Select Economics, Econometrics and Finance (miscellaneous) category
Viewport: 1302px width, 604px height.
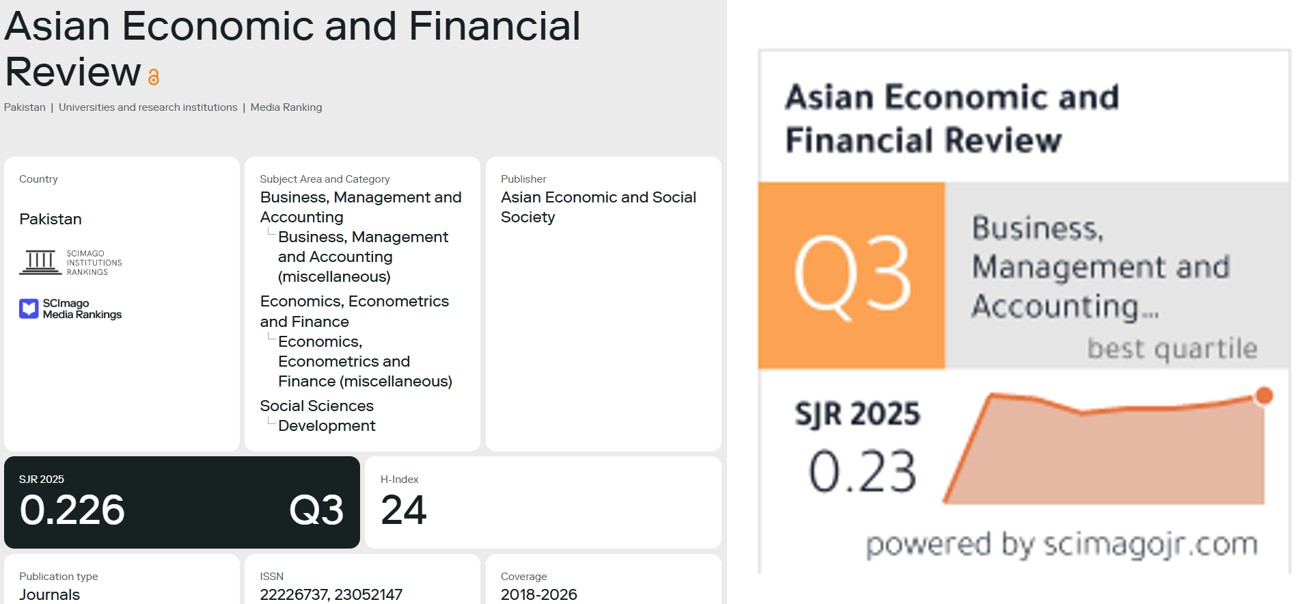pos(365,361)
